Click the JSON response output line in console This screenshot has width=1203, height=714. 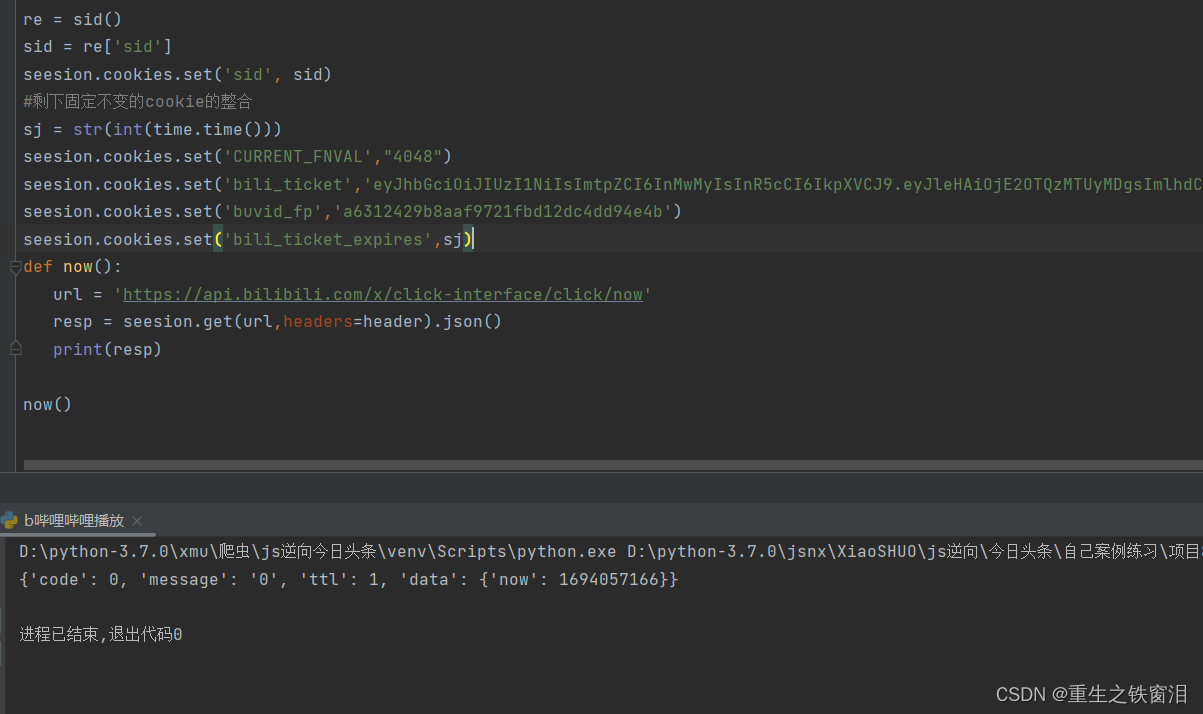pos(349,579)
